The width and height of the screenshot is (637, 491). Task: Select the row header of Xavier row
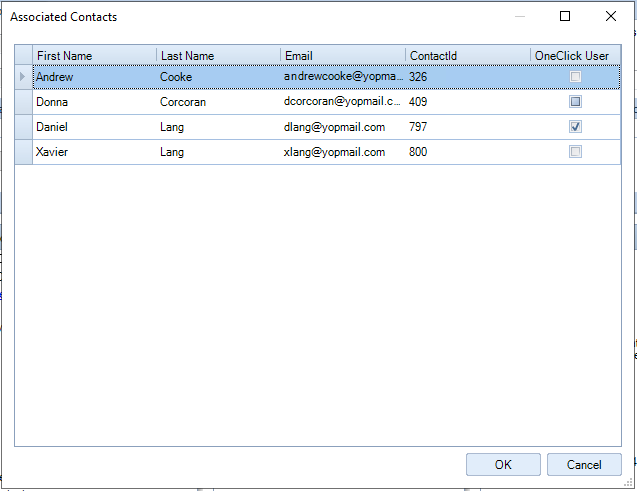tap(24, 152)
